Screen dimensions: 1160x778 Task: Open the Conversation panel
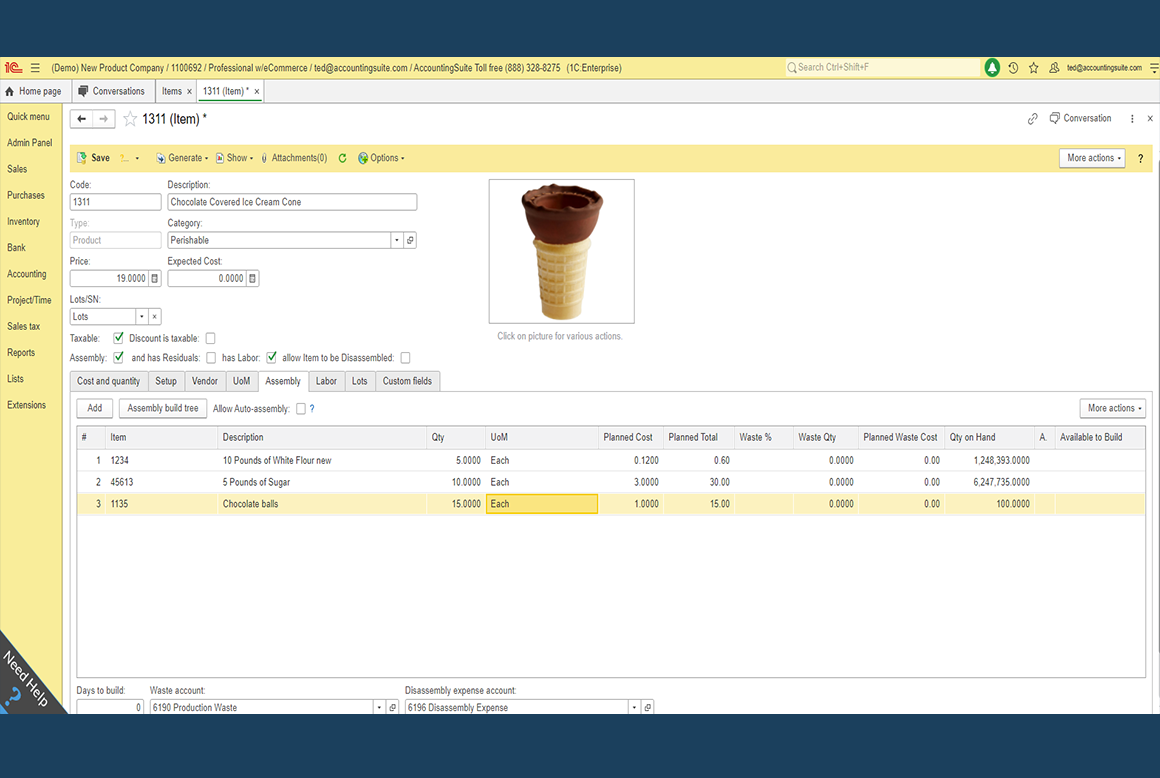tap(1080, 118)
